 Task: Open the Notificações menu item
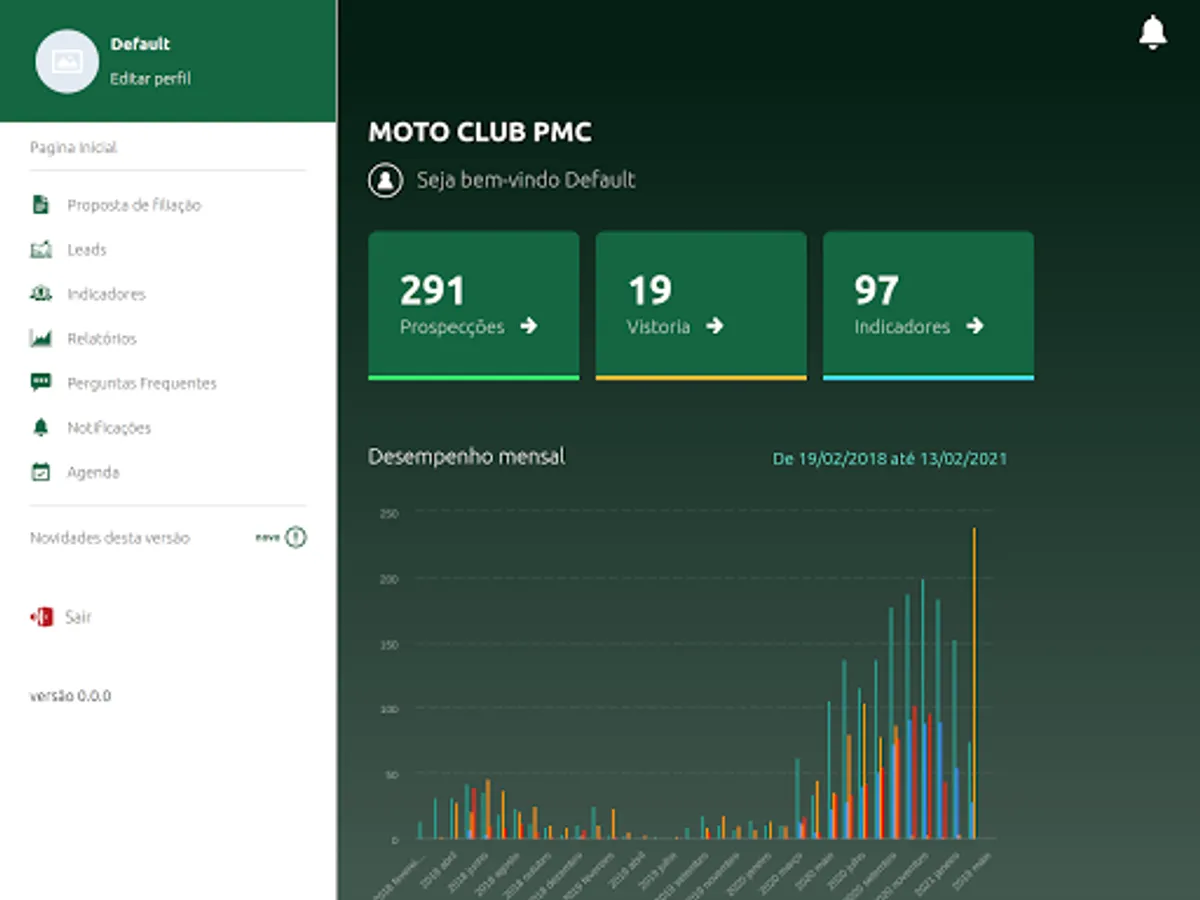(109, 428)
